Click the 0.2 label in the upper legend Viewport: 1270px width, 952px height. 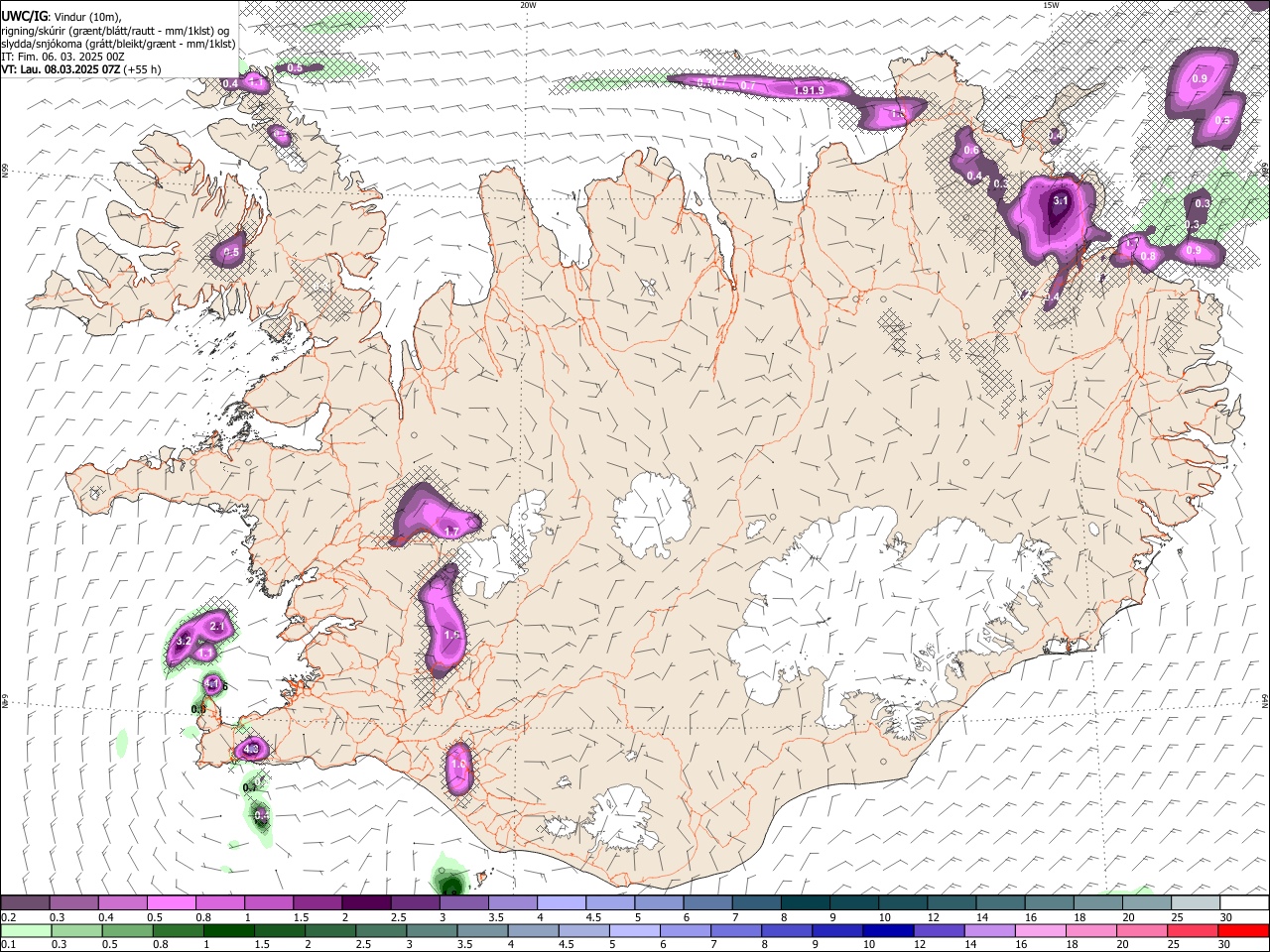click(8, 917)
